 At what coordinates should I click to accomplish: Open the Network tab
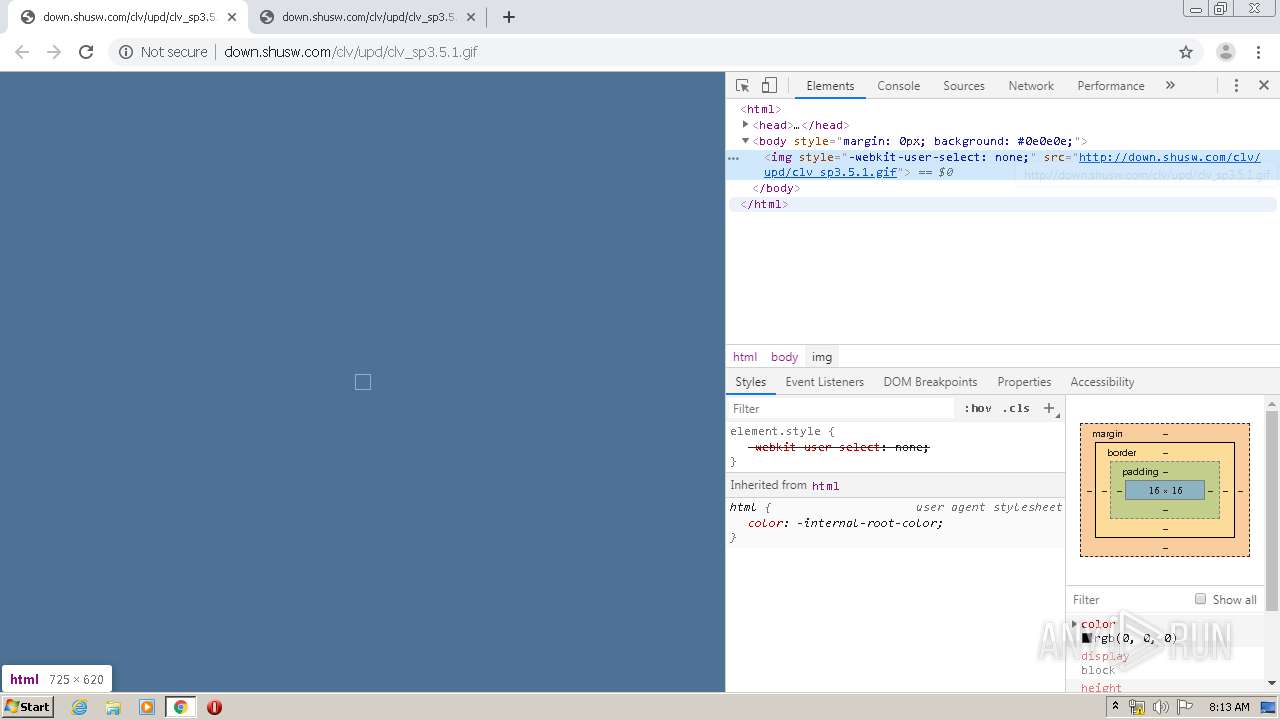coord(1031,86)
